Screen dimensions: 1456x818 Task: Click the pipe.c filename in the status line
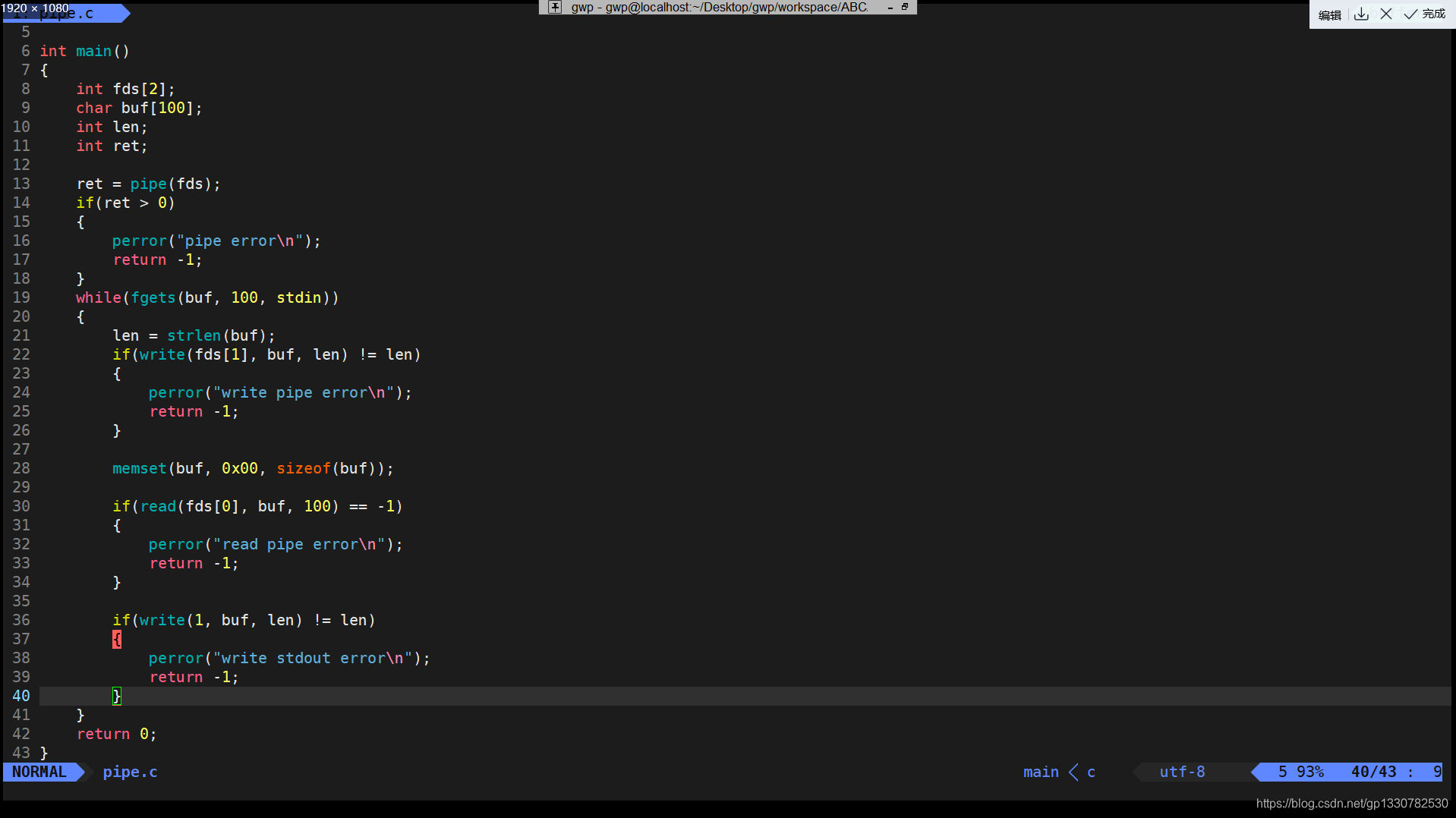click(130, 772)
